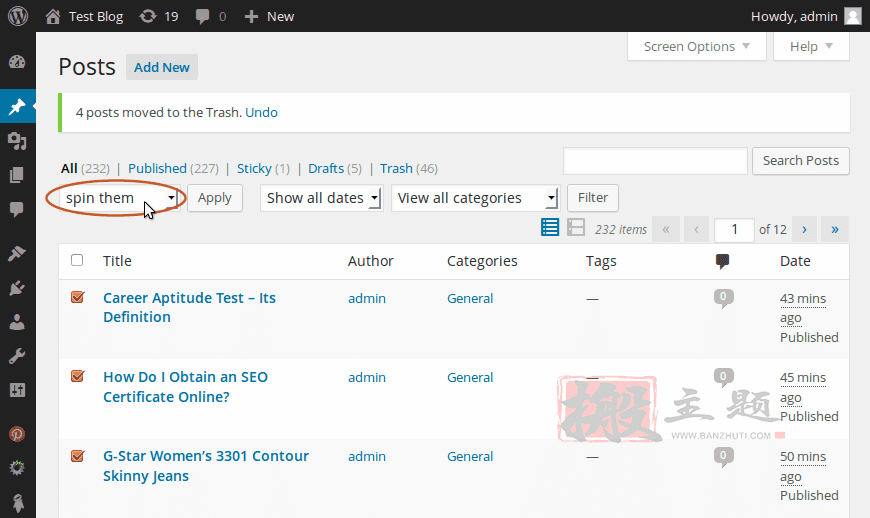The height and width of the screenshot is (518, 870).
Task: Switch to list view mode
Action: (550, 227)
